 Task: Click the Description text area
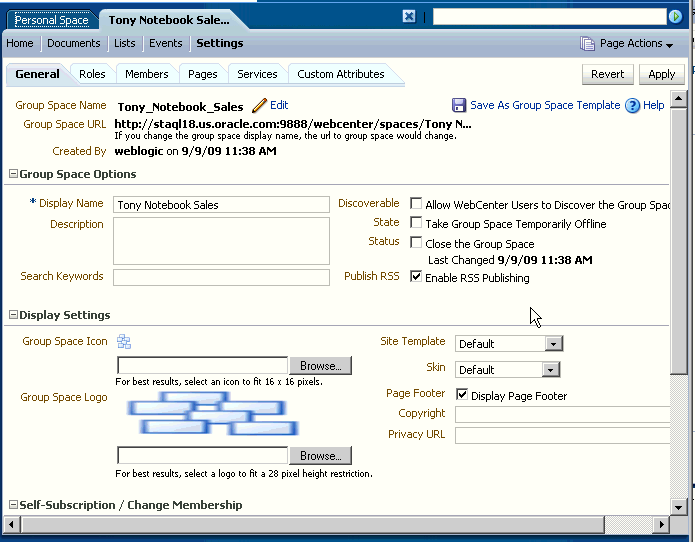pos(221,241)
